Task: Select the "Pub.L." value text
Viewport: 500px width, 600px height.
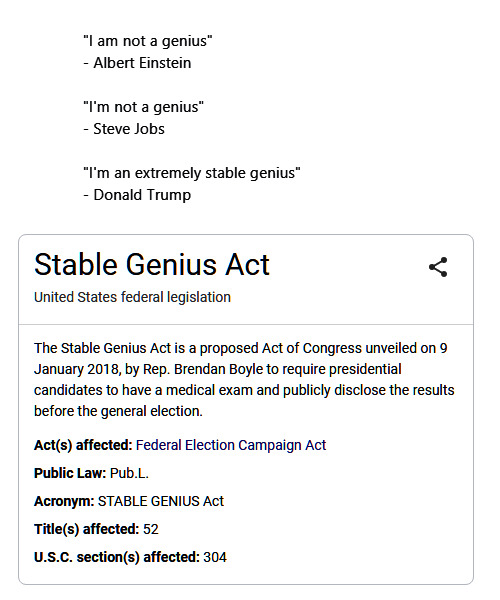Action: (x=129, y=473)
